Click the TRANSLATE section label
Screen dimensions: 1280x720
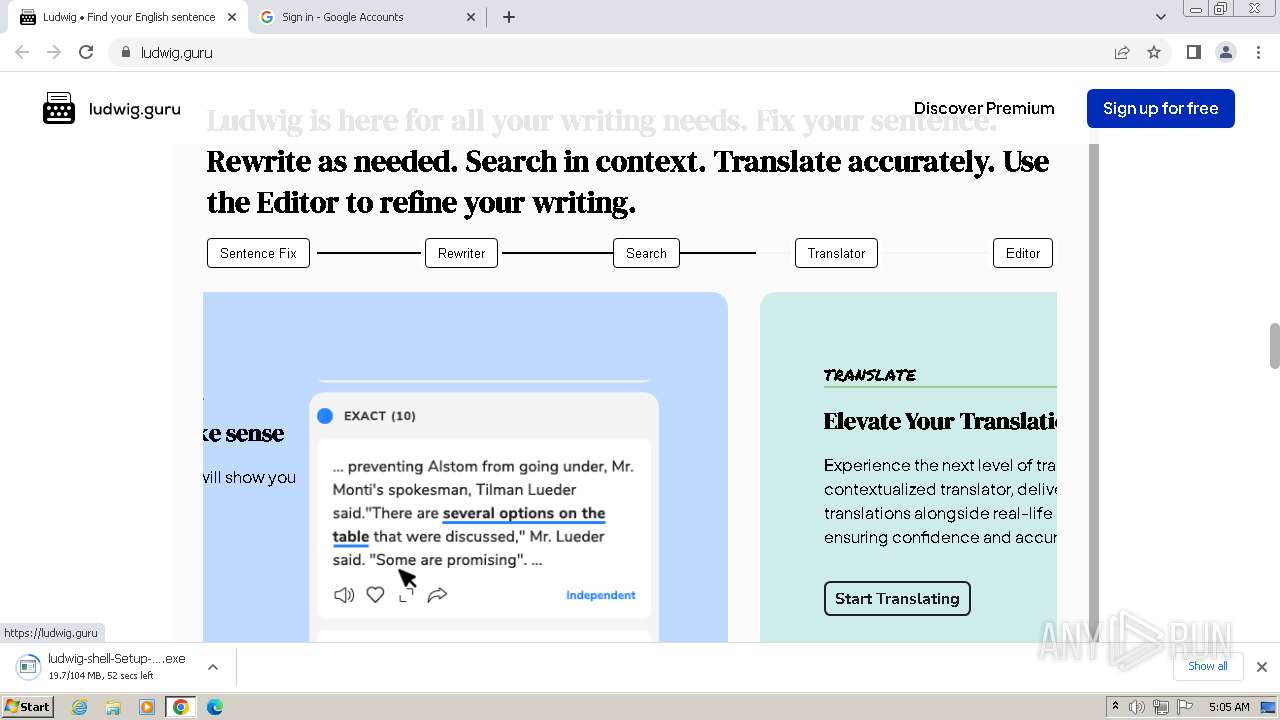(x=870, y=375)
